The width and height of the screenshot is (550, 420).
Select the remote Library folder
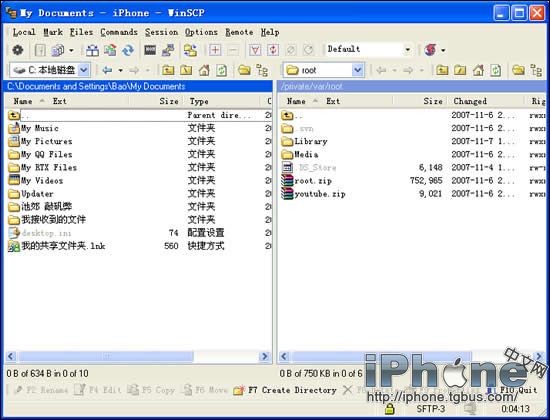[304, 141]
